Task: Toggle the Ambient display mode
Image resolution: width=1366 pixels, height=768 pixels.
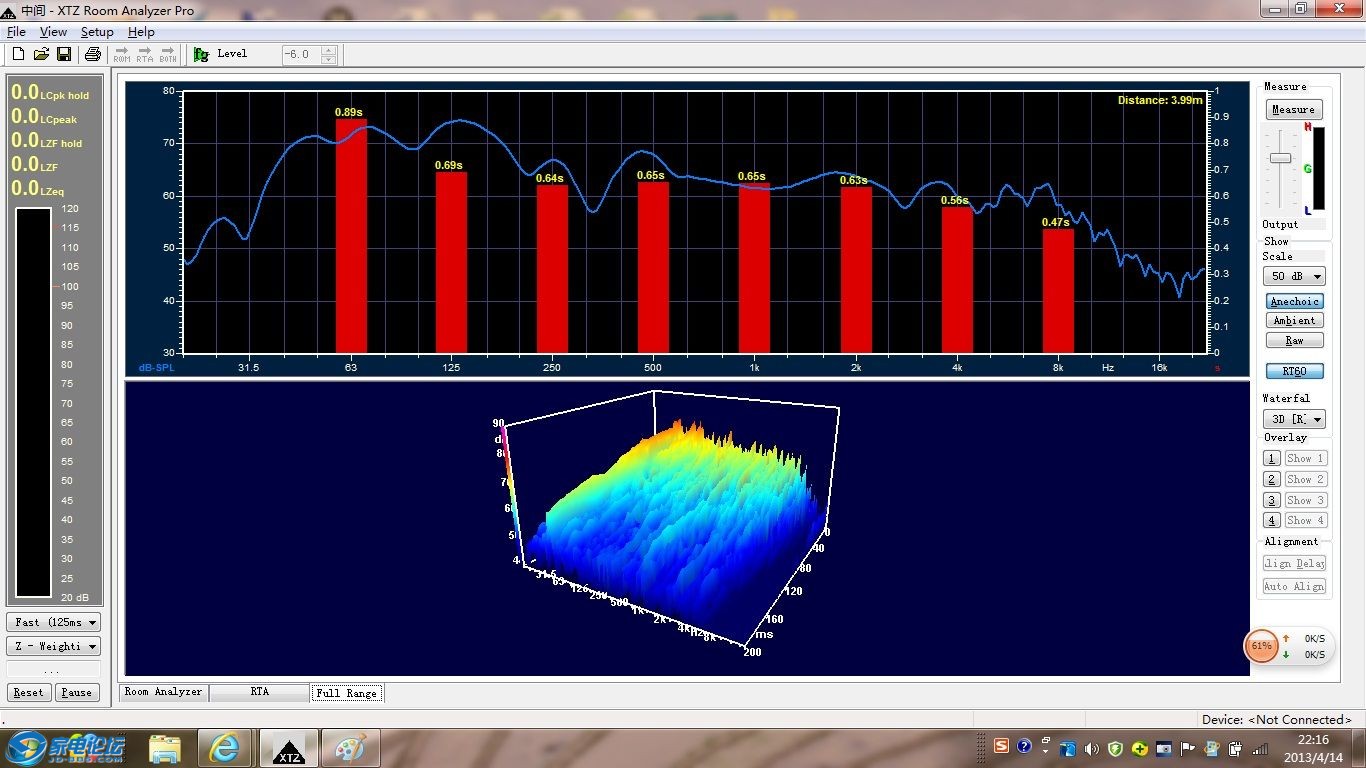Action: (x=1294, y=321)
